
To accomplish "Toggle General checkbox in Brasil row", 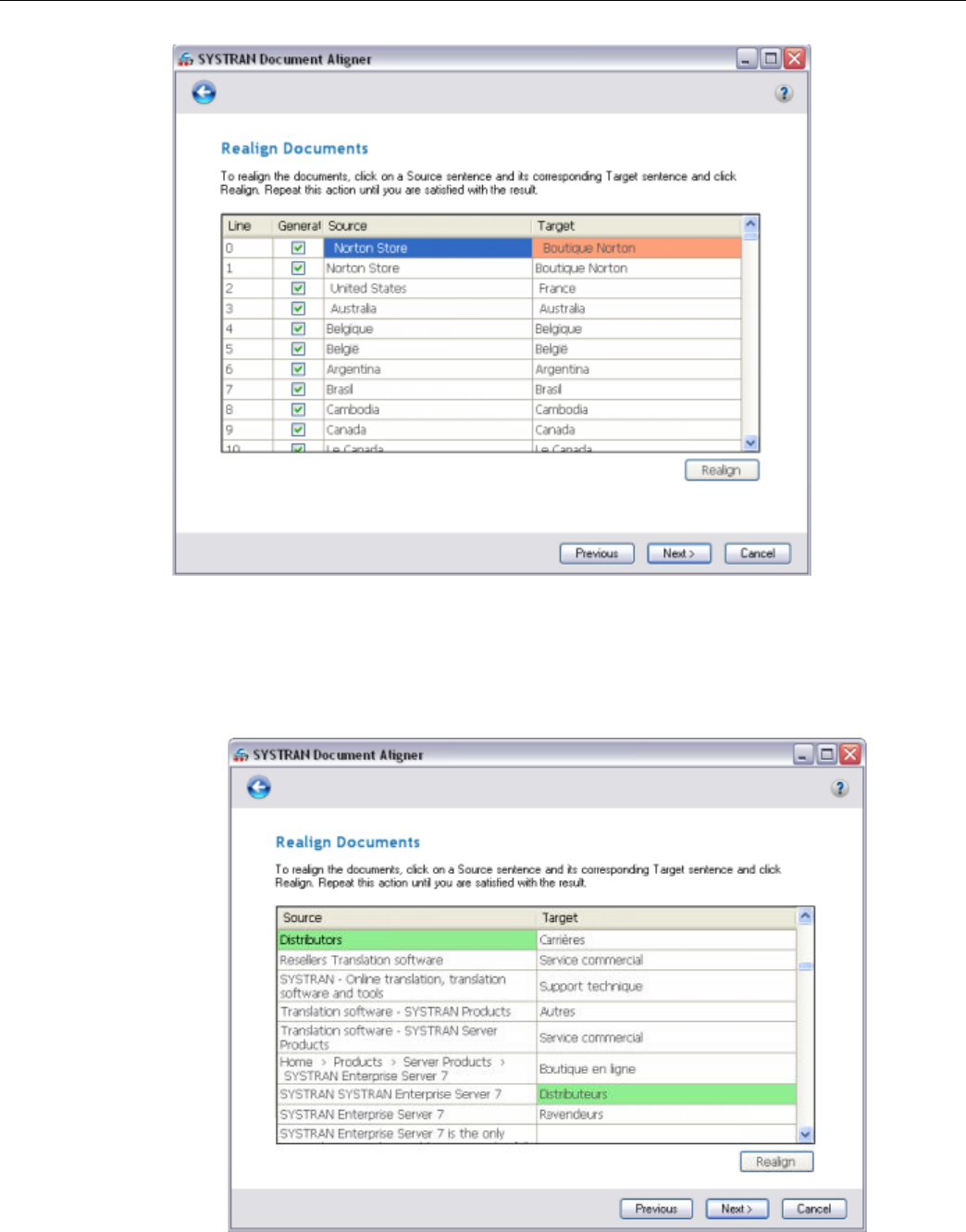I will coord(298,390).
